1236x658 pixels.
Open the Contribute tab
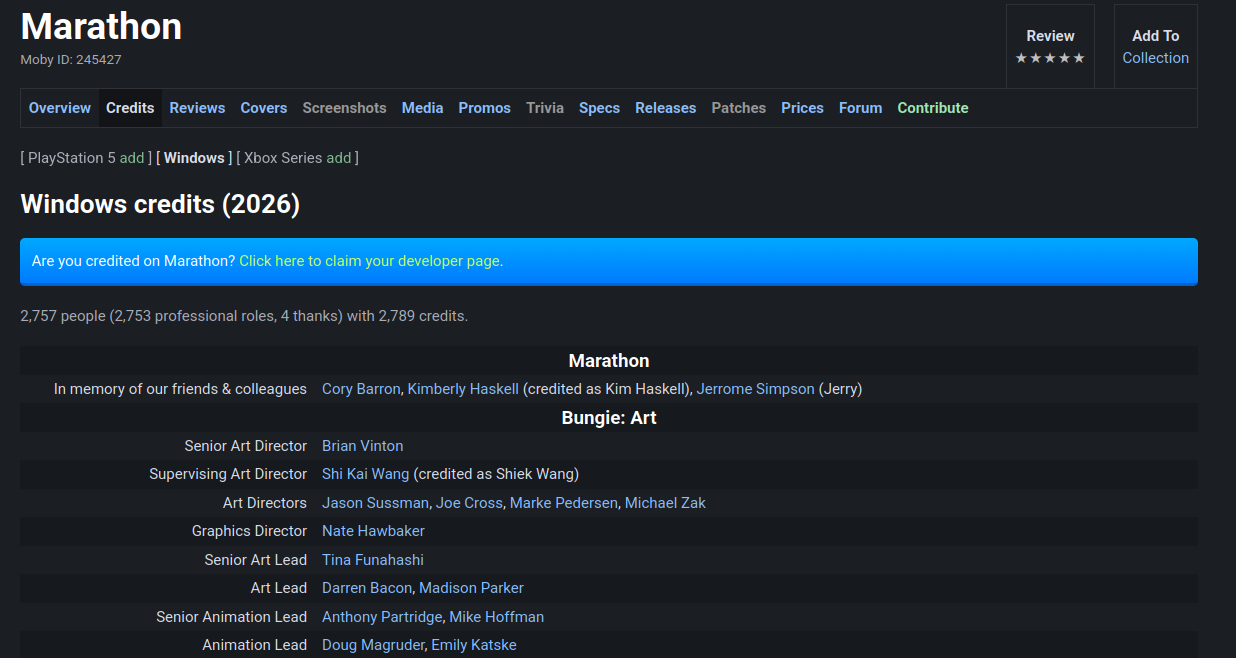click(933, 108)
